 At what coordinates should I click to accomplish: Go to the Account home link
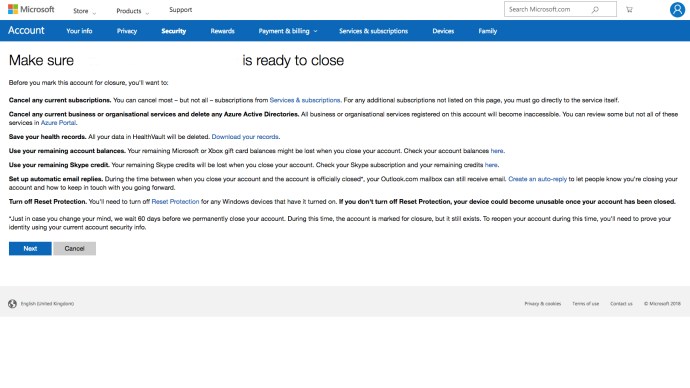[26, 30]
